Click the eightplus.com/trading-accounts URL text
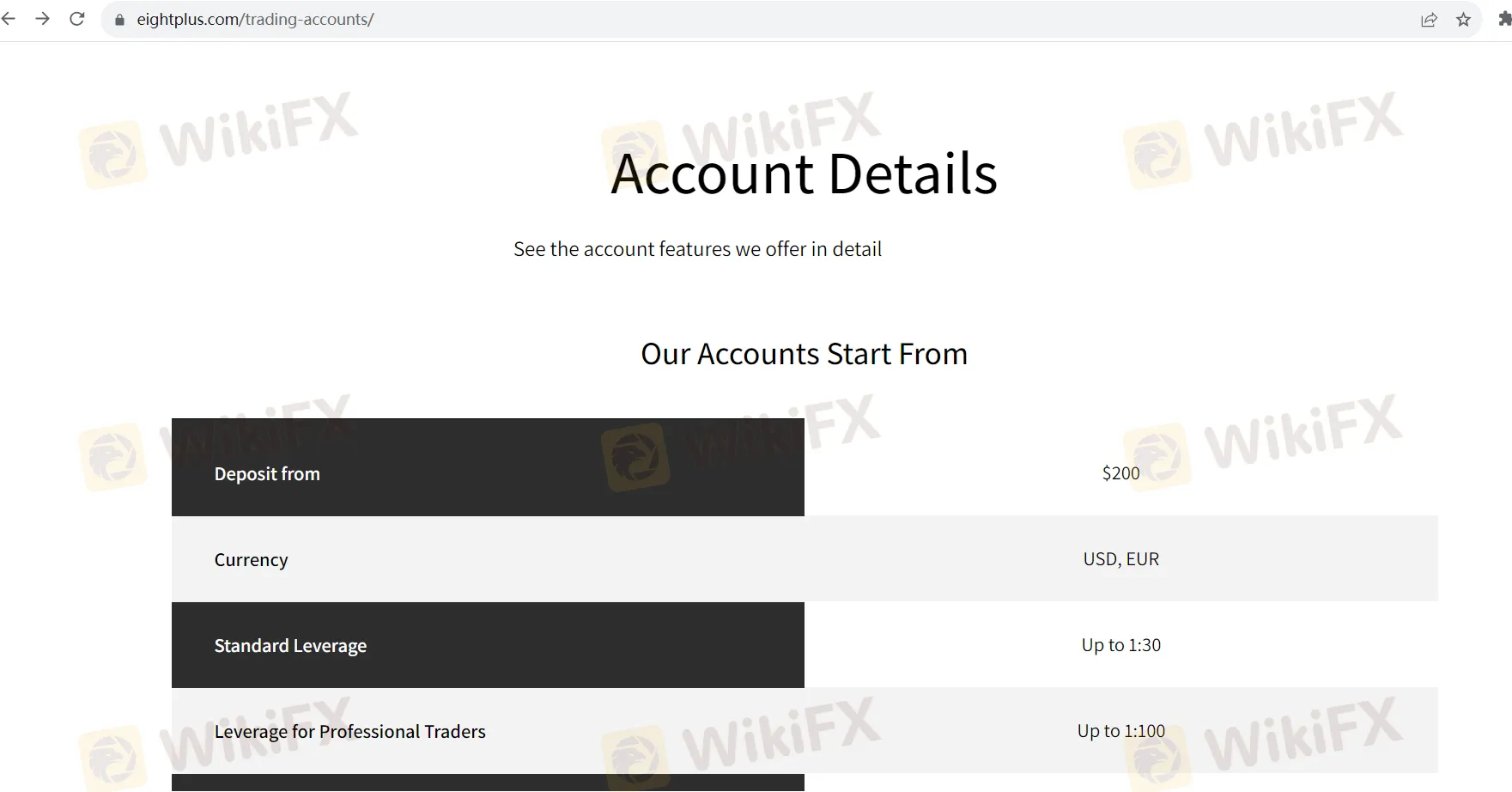The height and width of the screenshot is (792, 1512). pos(255,18)
